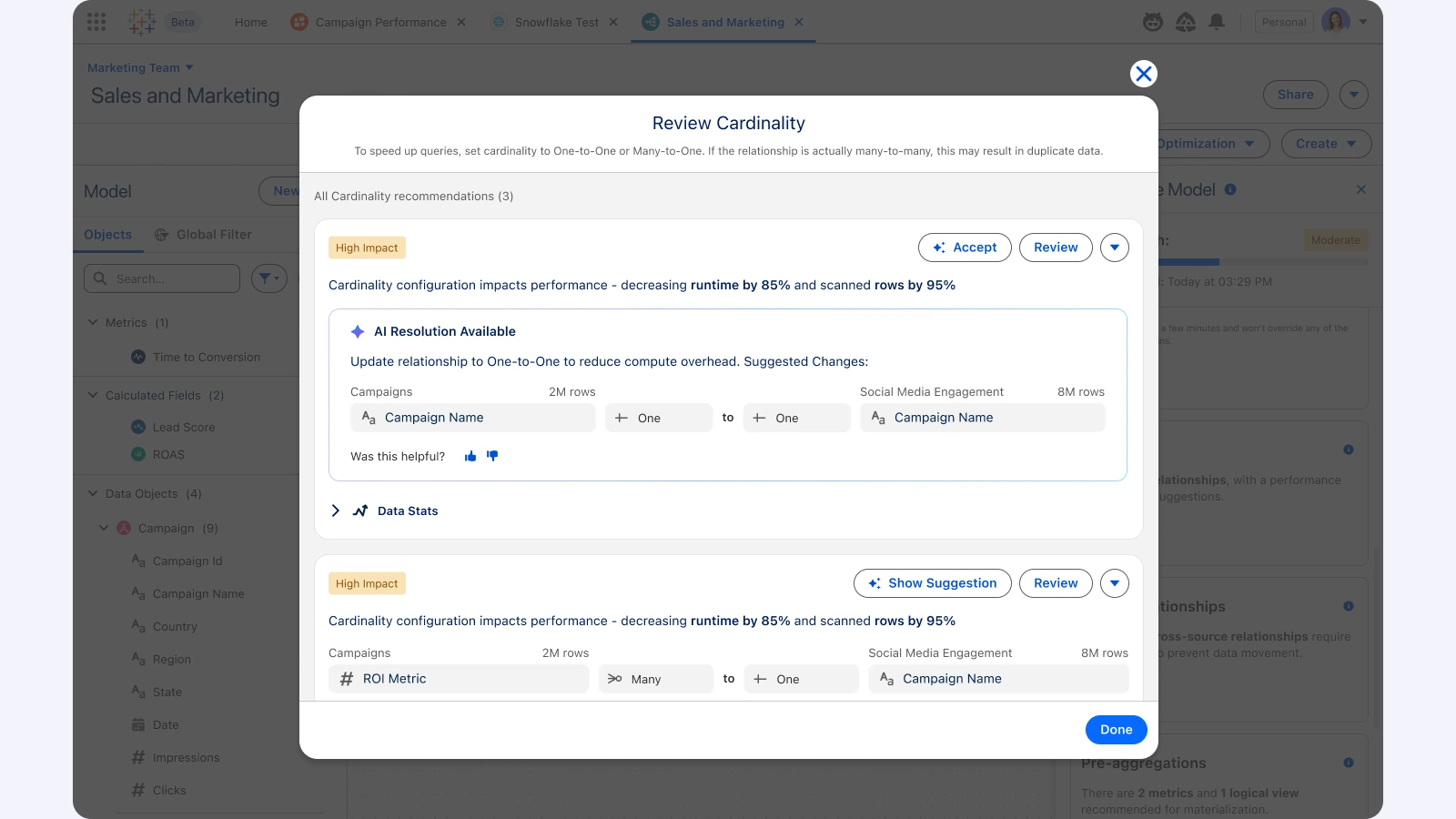1456x819 pixels.
Task: Click the Model info icon
Action: point(1230,189)
